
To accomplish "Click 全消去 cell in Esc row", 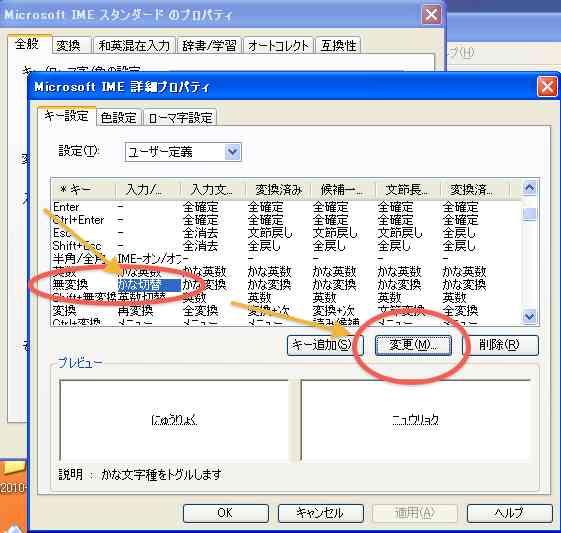I will click(201, 233).
